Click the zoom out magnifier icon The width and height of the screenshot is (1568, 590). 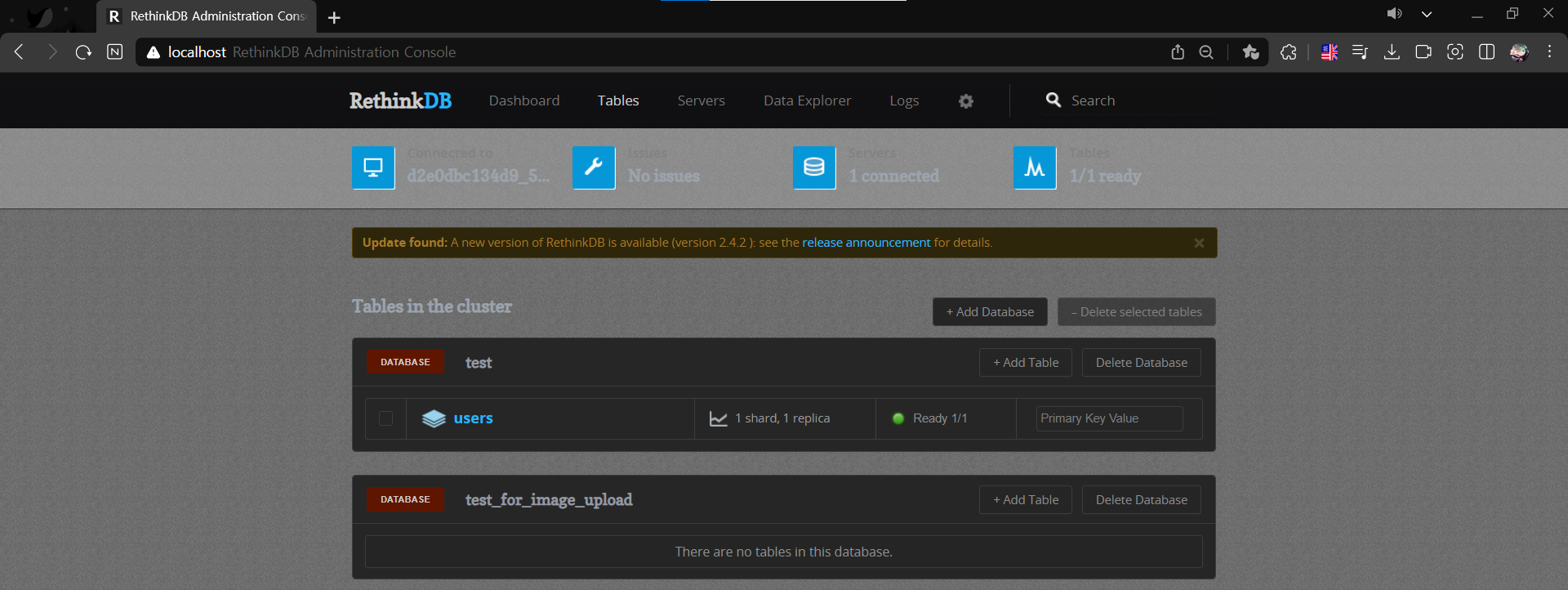click(1206, 51)
